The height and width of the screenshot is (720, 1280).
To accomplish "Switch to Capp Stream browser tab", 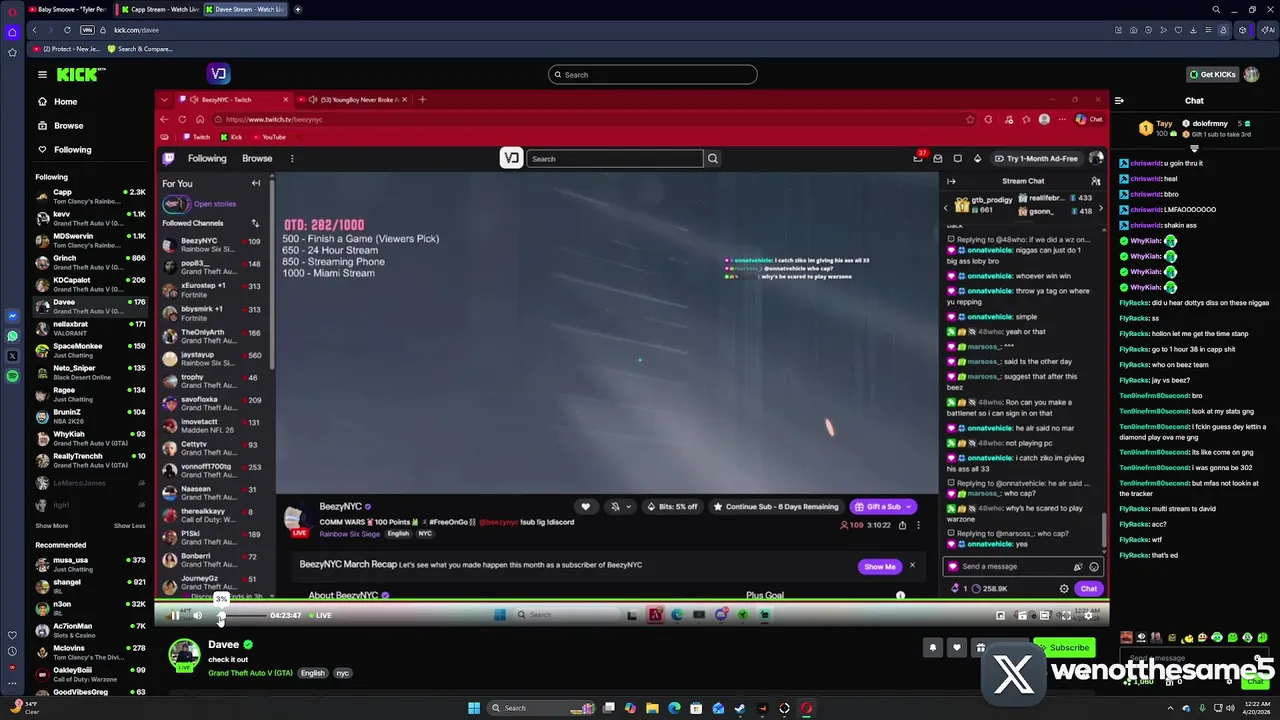I will pos(158,9).
